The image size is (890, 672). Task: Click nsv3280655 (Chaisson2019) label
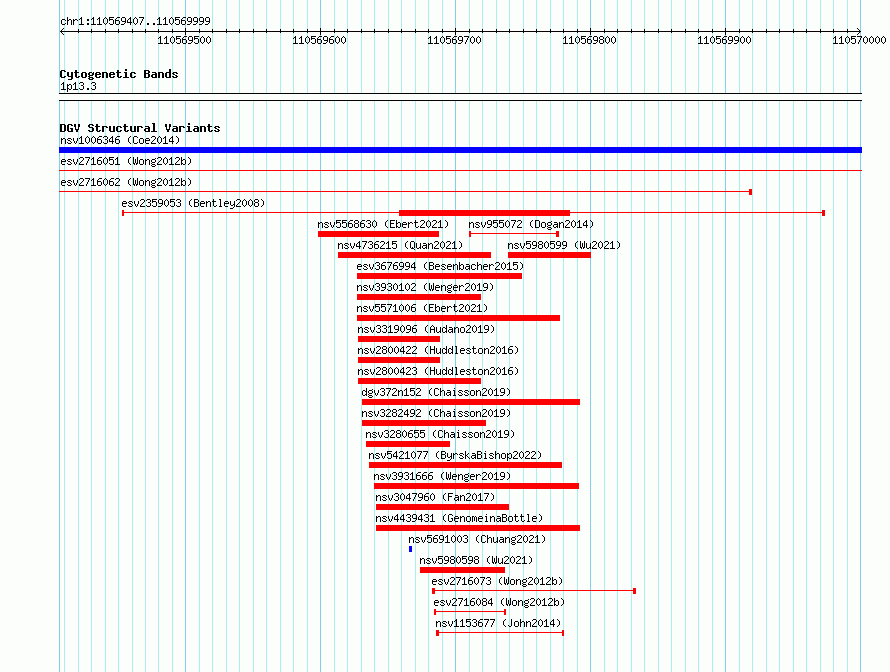pos(440,434)
